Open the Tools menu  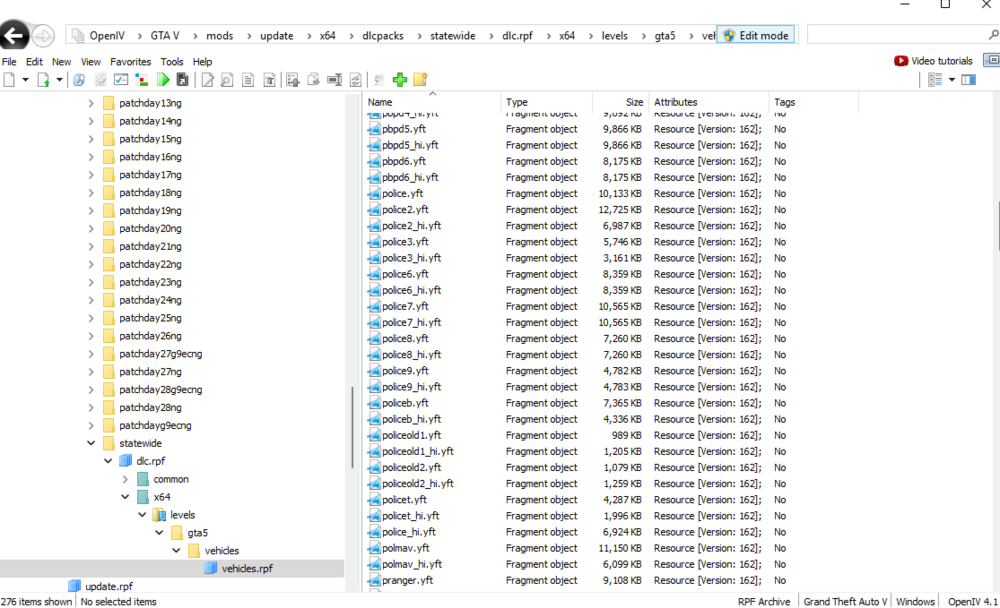click(x=171, y=61)
